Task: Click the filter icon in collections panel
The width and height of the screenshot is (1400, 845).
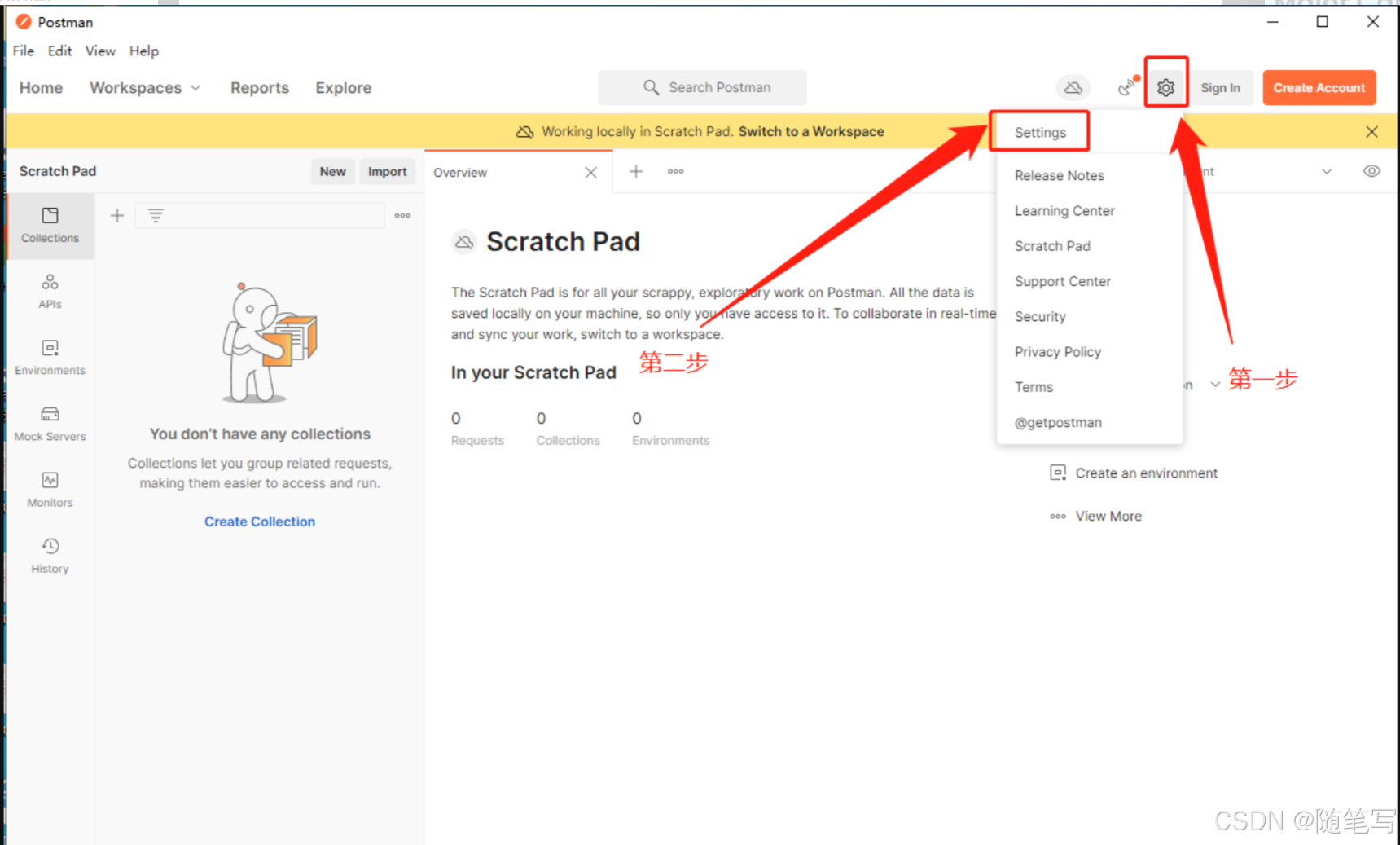Action: coord(156,215)
